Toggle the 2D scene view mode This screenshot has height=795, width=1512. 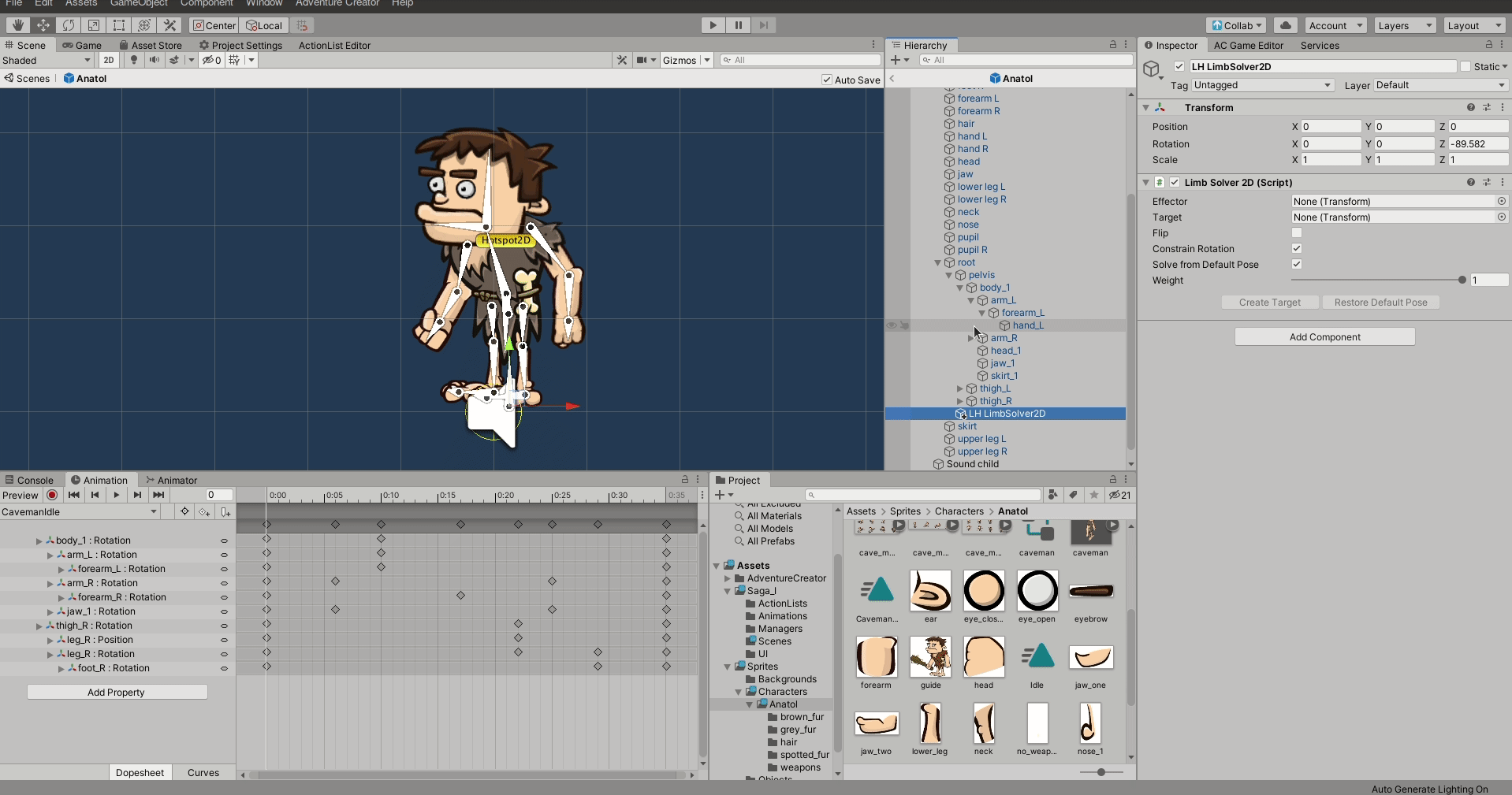pos(109,60)
